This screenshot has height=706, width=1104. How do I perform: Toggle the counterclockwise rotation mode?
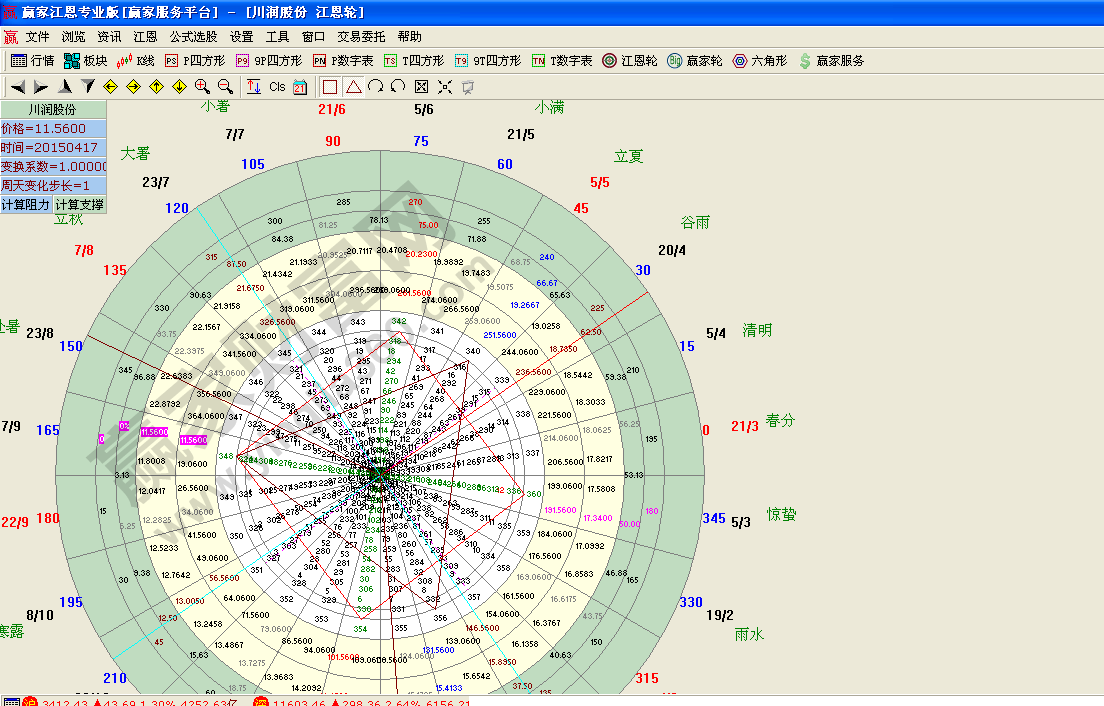click(396, 87)
